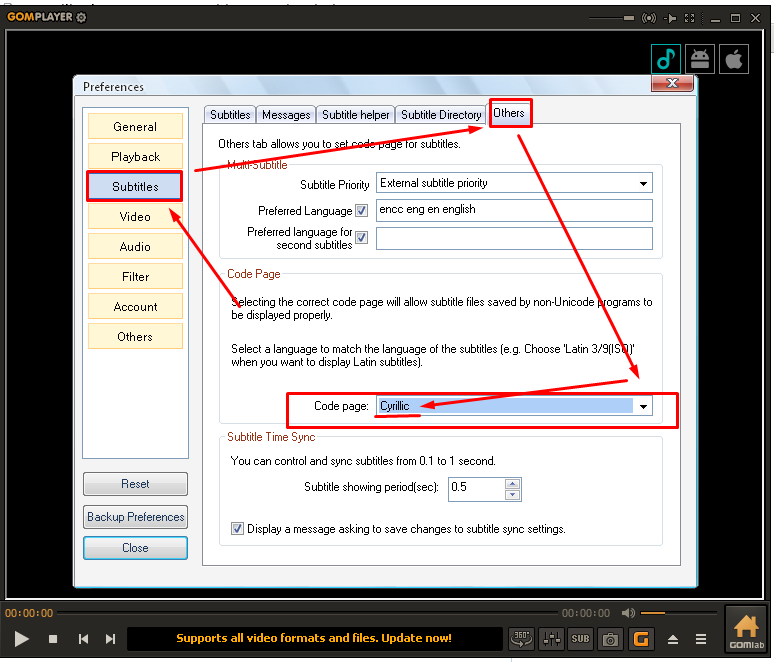The image size is (774, 662).
Task: Adjust the volume slider
Action: [679, 613]
